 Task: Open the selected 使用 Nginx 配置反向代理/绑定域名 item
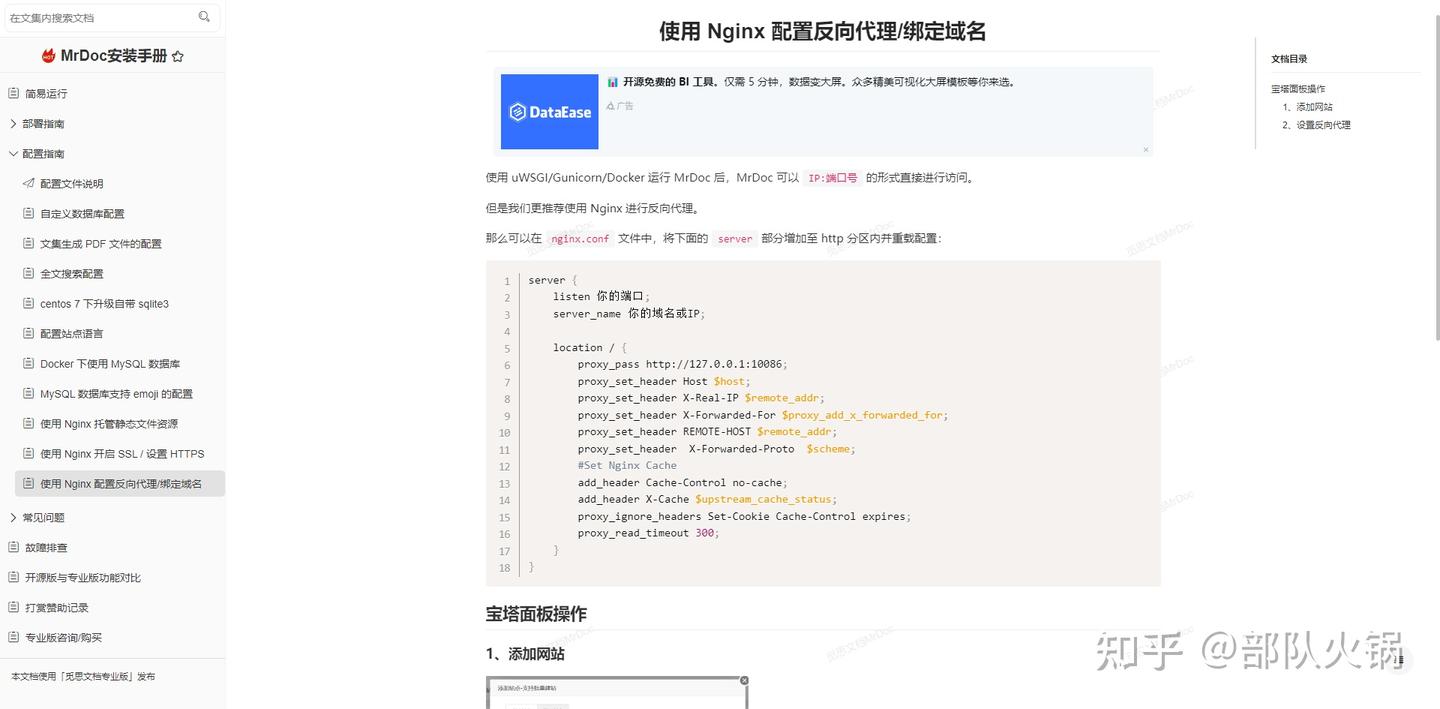[x=120, y=484]
